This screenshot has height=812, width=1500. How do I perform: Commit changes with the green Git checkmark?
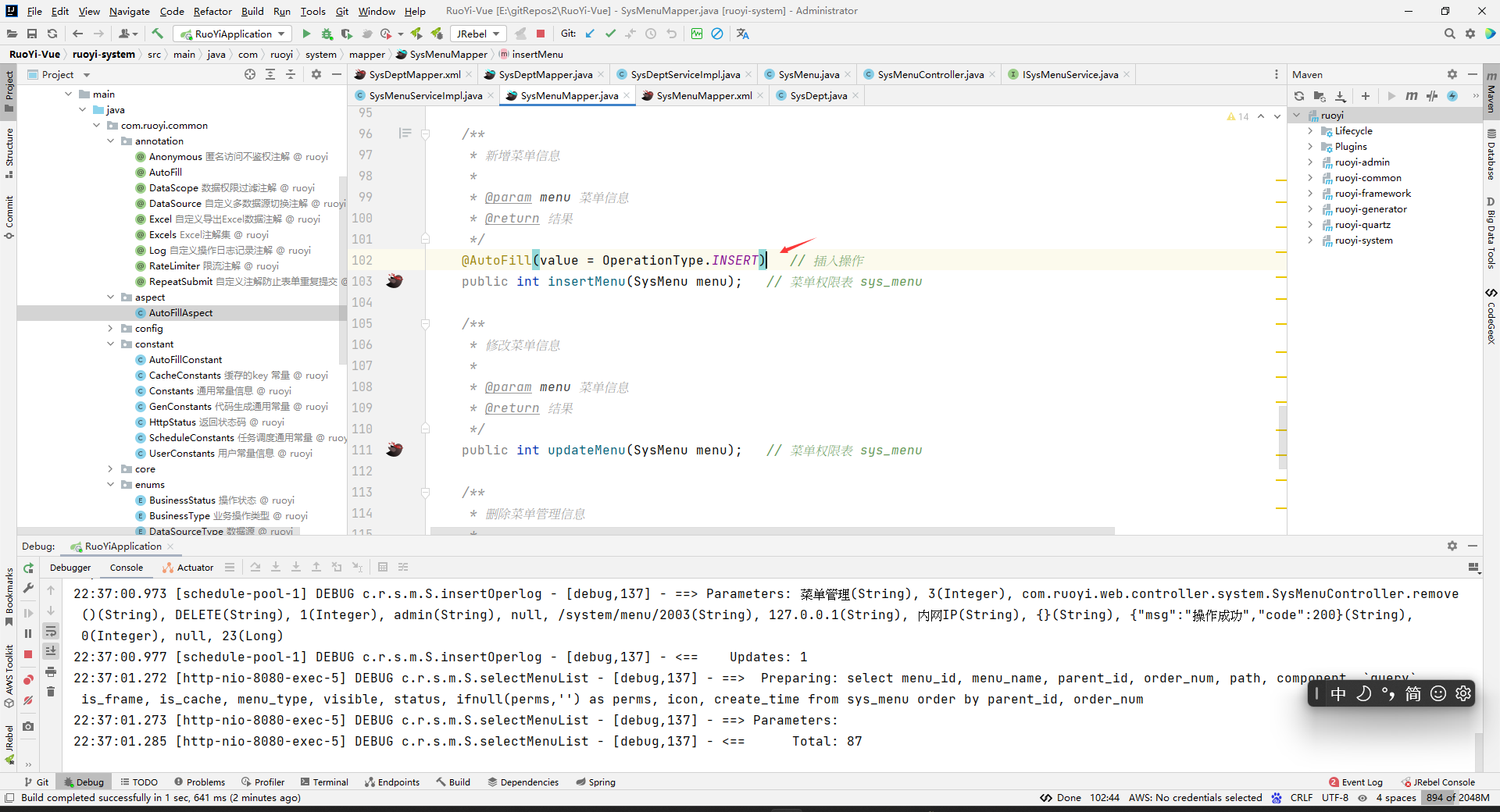[610, 34]
